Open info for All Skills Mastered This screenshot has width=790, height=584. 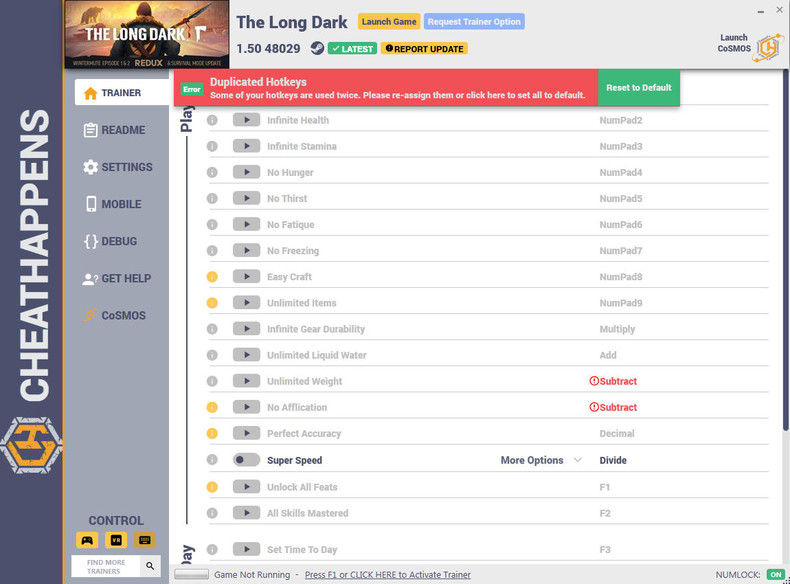212,513
